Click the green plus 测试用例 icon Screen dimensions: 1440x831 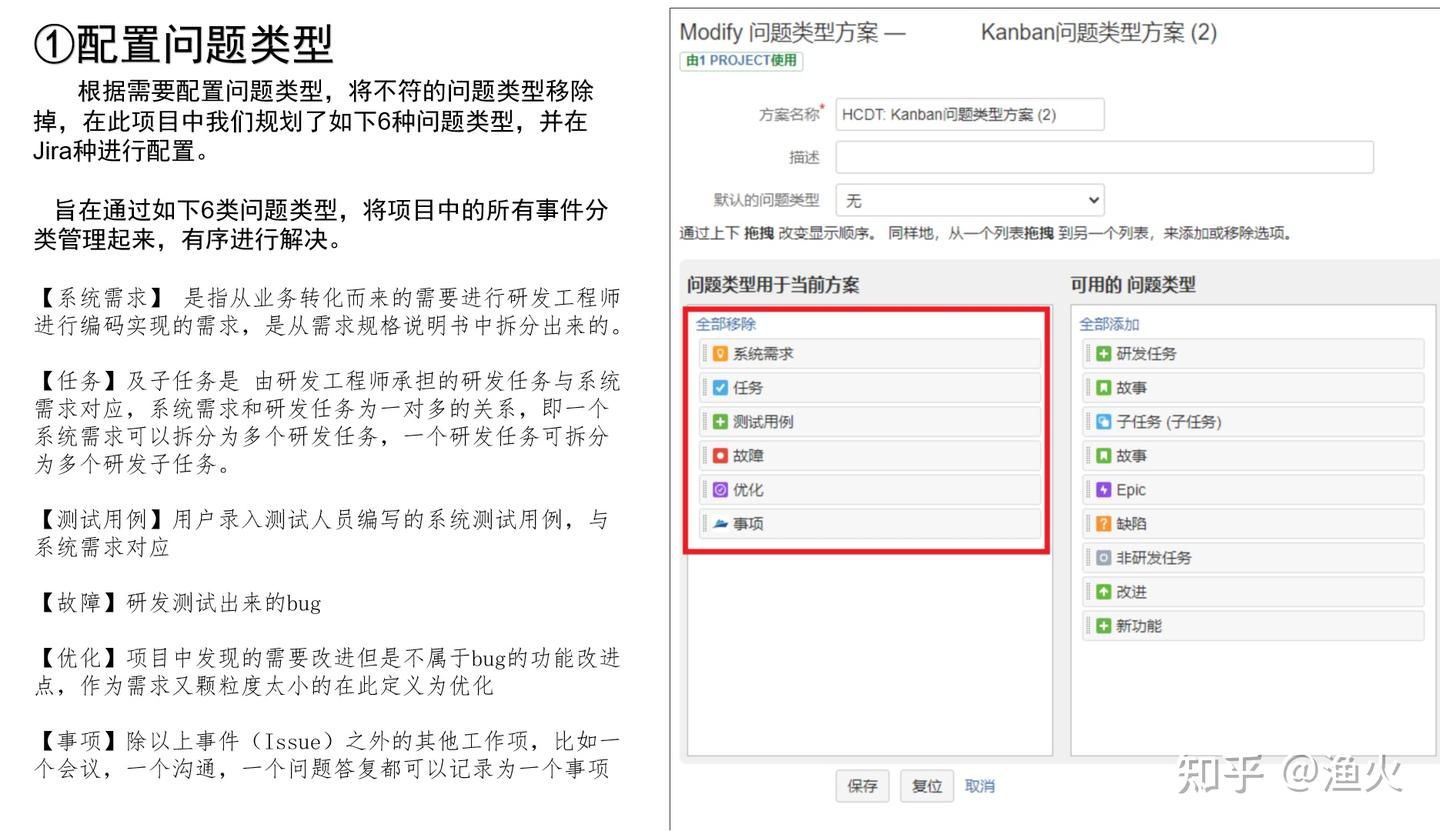720,422
